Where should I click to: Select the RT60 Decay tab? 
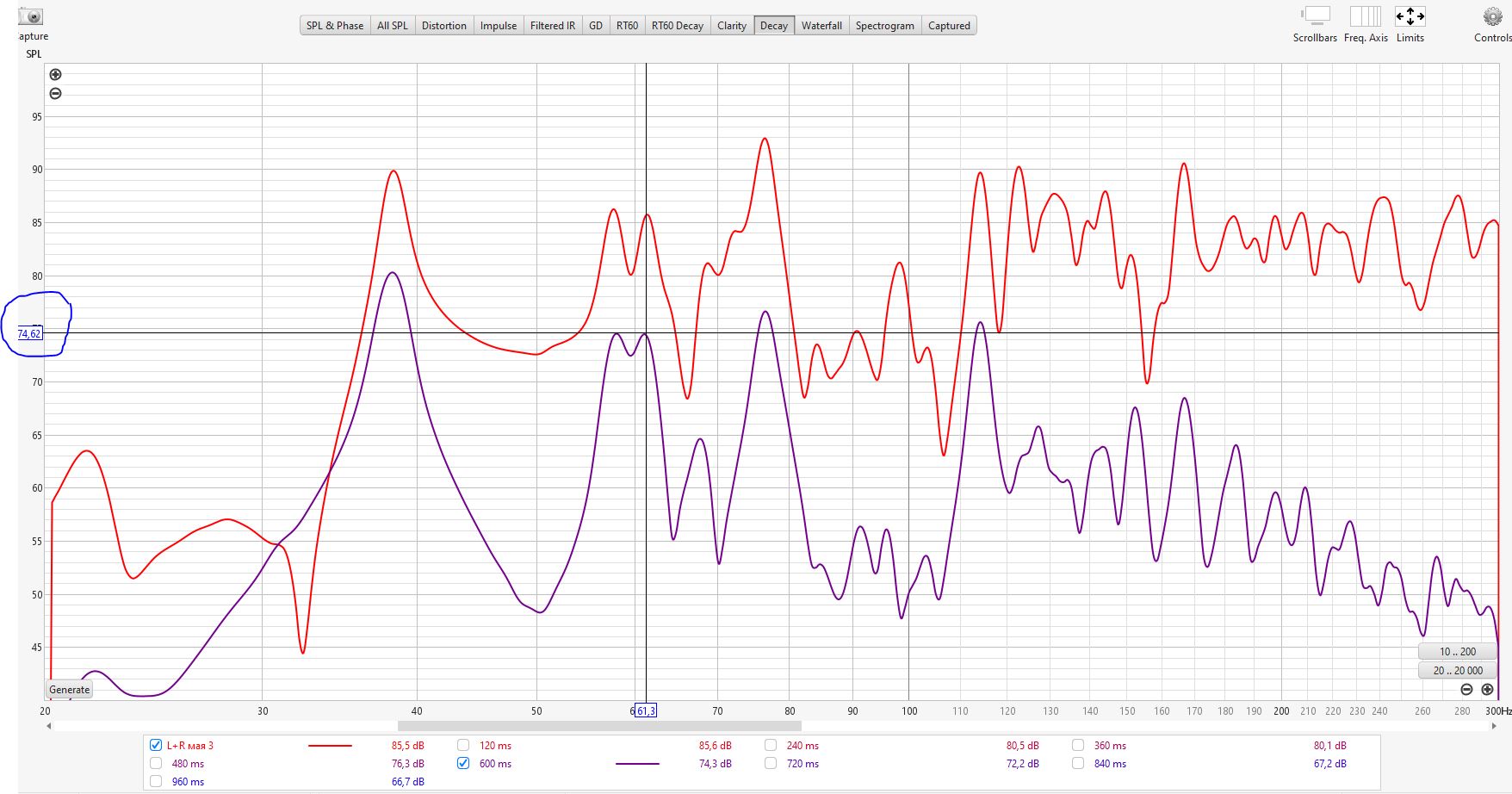coord(677,26)
